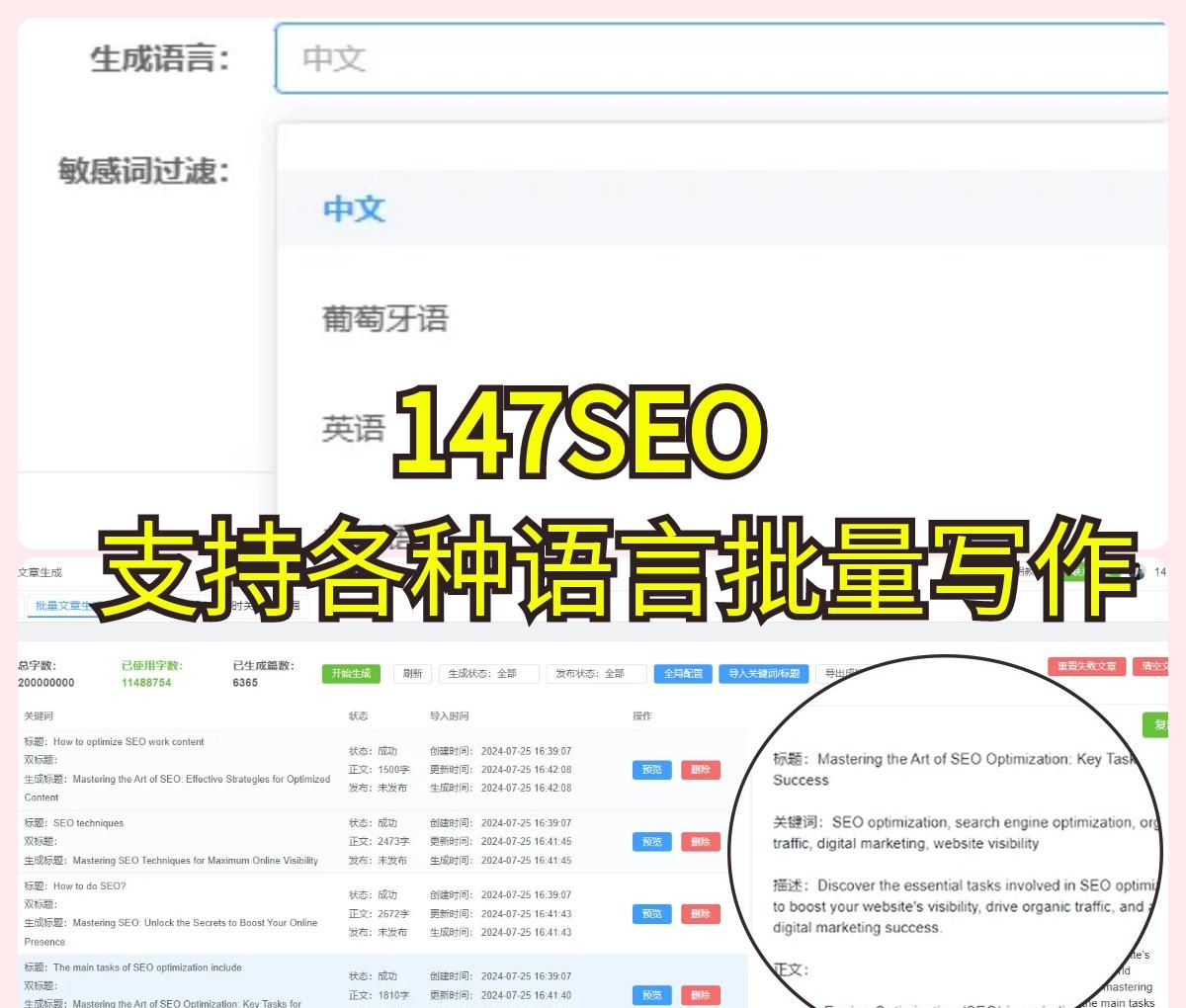Select the highlighted article row at the bottom

point(296,984)
